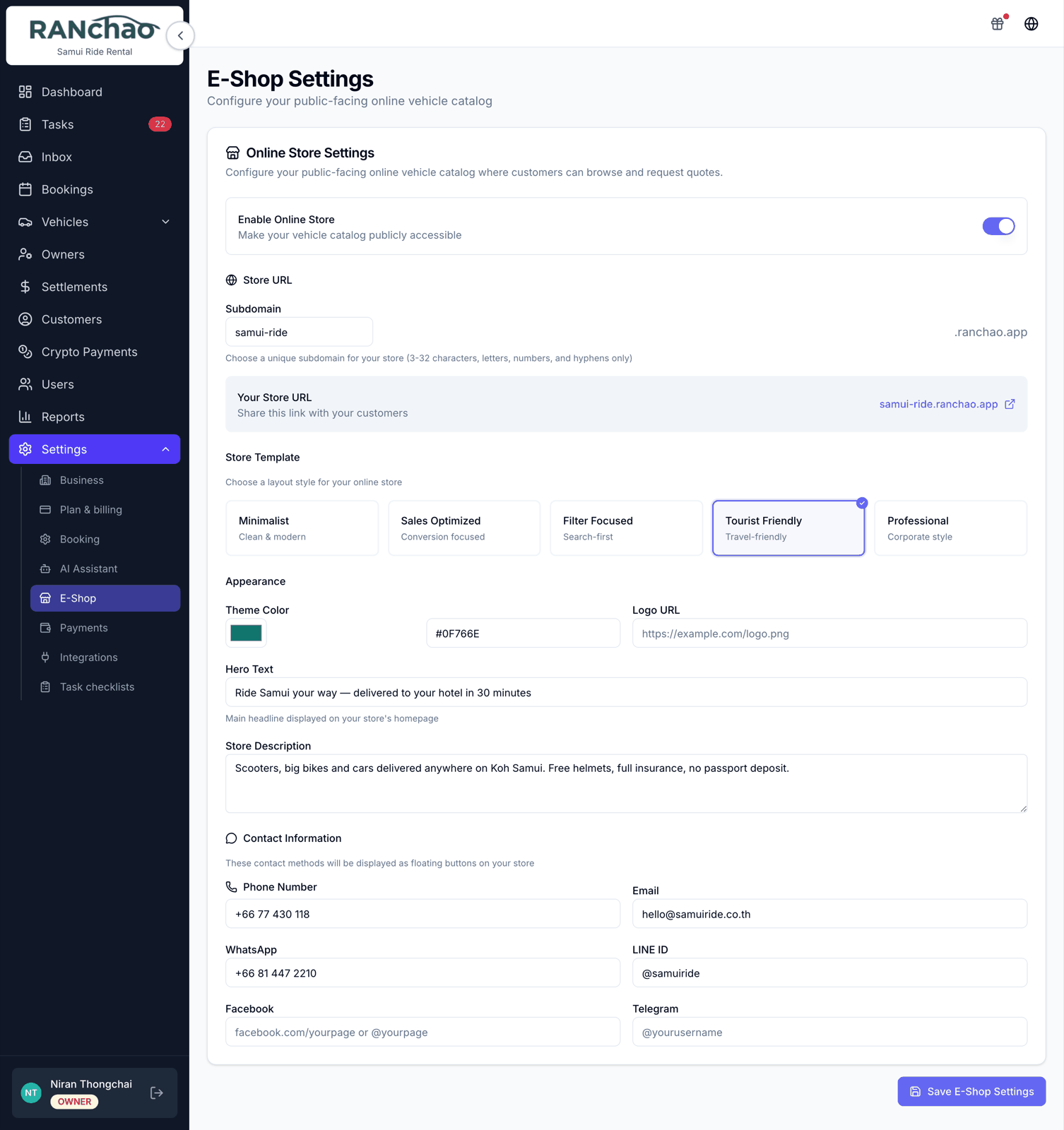Click the red 22 tasks badge
Screen dimensions: 1064x1130
pos(160,124)
